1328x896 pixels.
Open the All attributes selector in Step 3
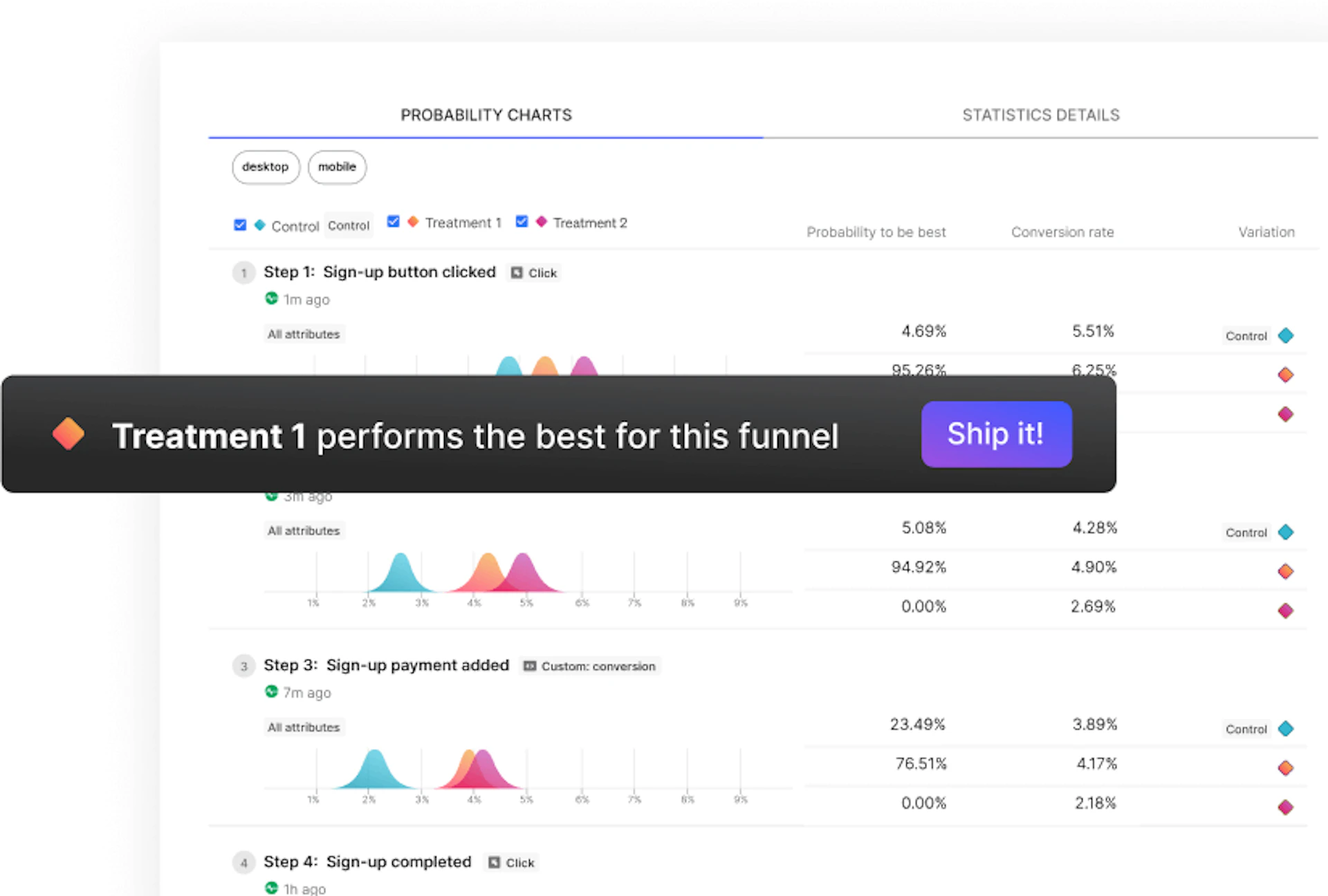point(304,727)
